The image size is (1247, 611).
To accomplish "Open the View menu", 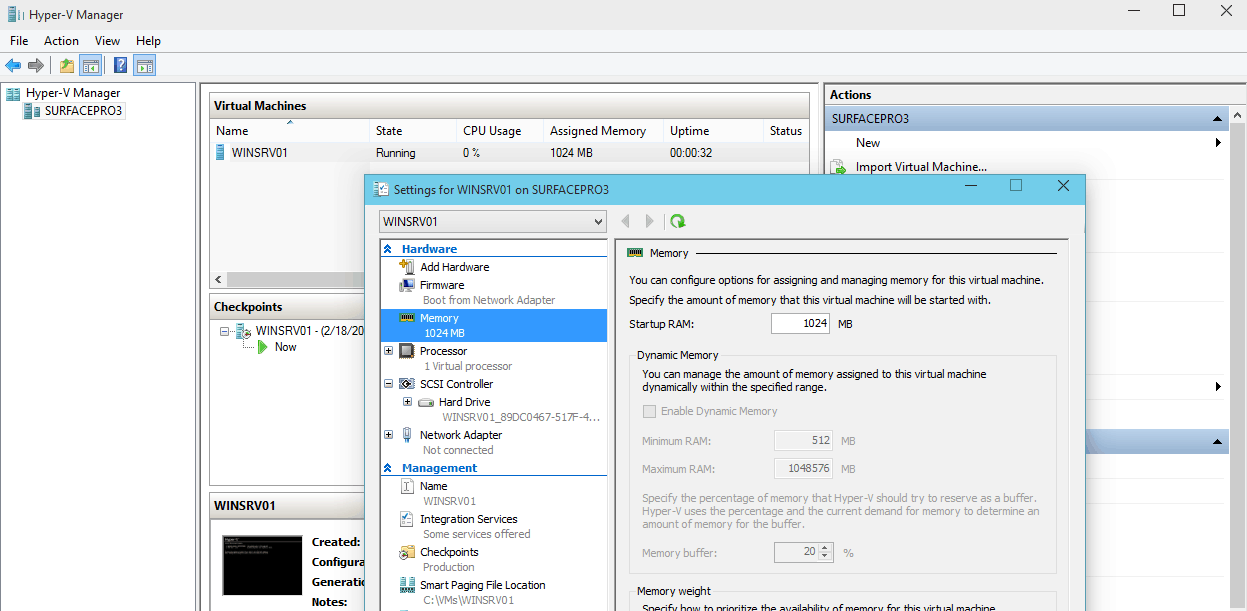I will click(107, 41).
